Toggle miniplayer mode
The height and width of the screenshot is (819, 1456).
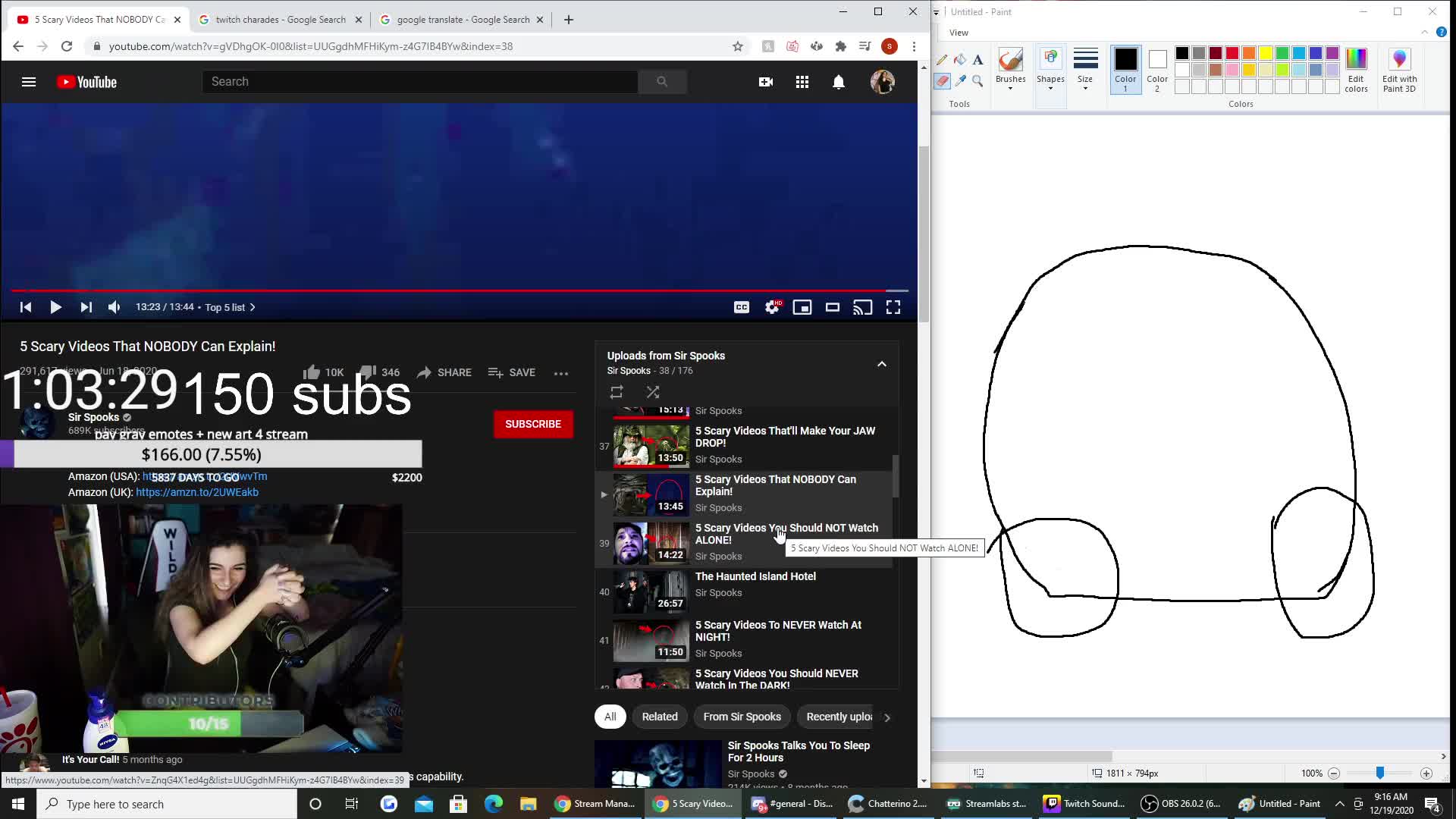click(x=802, y=307)
